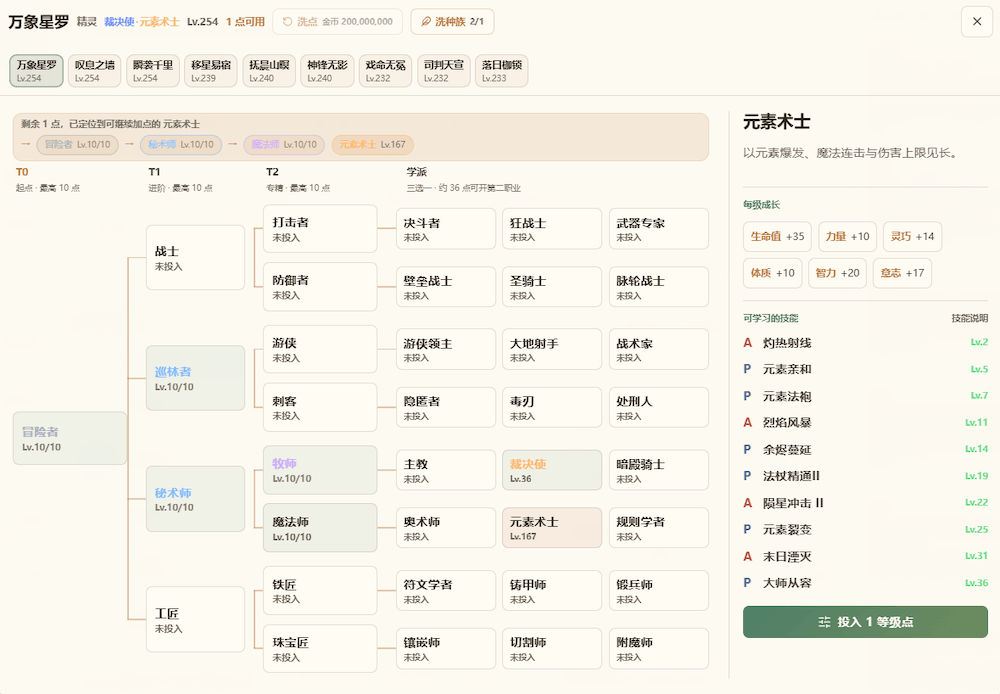Click the 冒险者 chip in the breadcrumb path
The width and height of the screenshot is (1000, 694).
77,145
